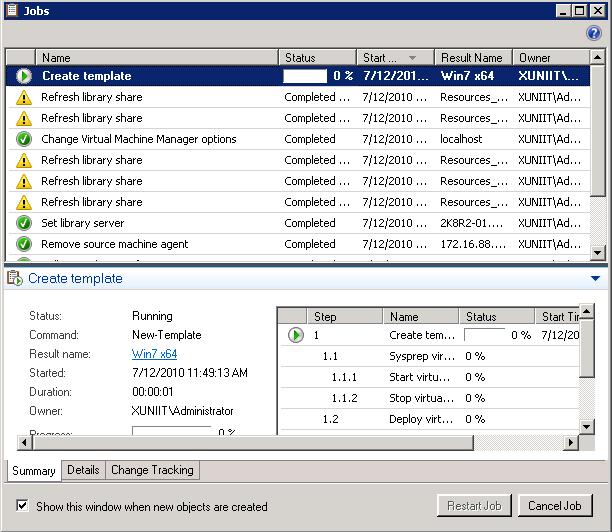
Task: Click the Create template icon in details header
Action: pyautogui.click(x=15, y=279)
